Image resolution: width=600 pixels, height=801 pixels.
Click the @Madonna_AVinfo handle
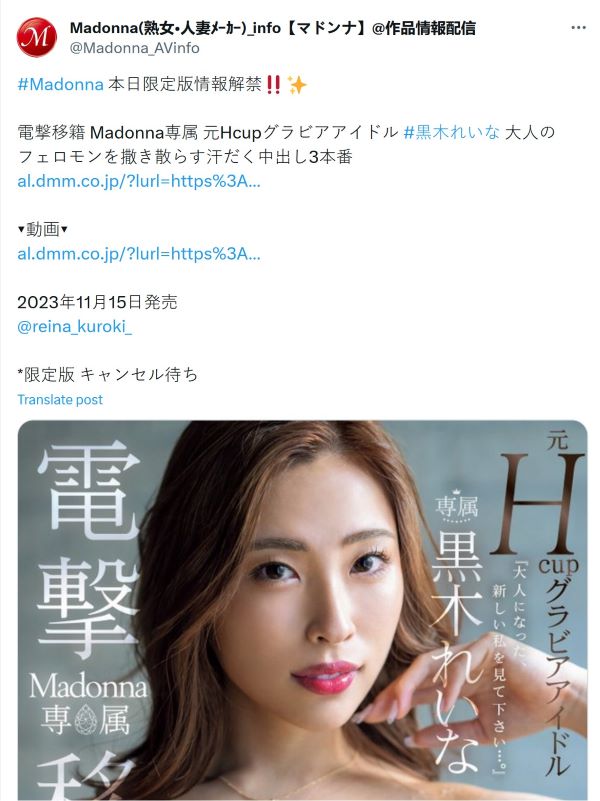pyautogui.click(x=134, y=48)
